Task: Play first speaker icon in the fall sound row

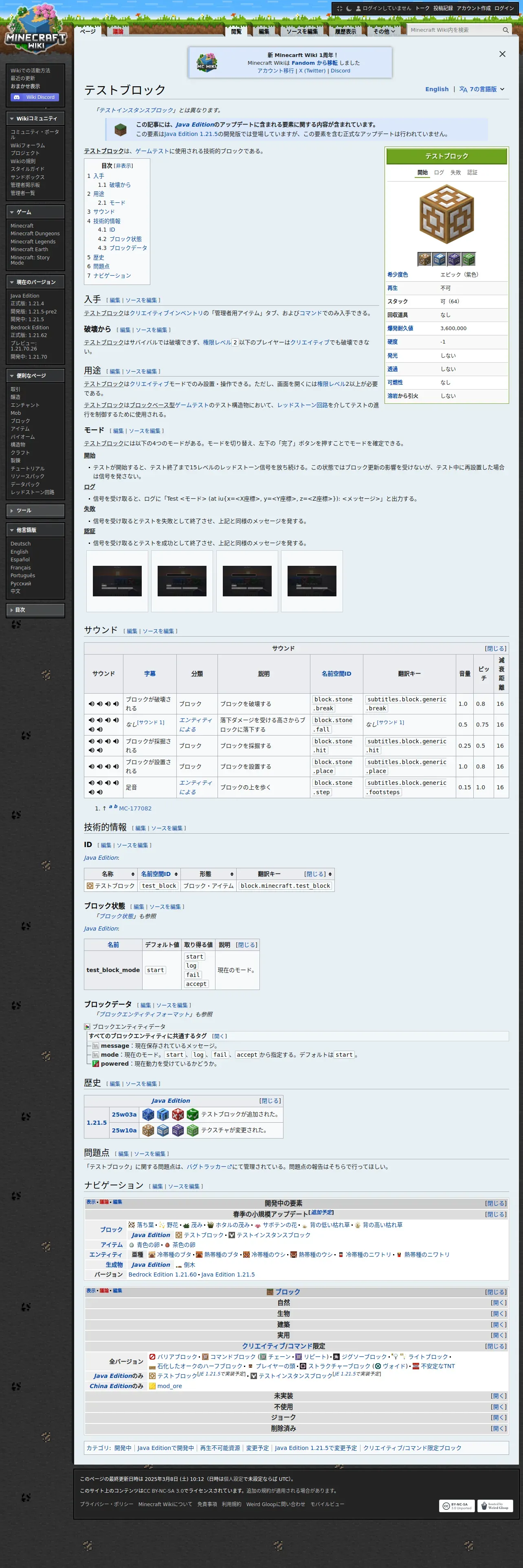Action: 91,720
